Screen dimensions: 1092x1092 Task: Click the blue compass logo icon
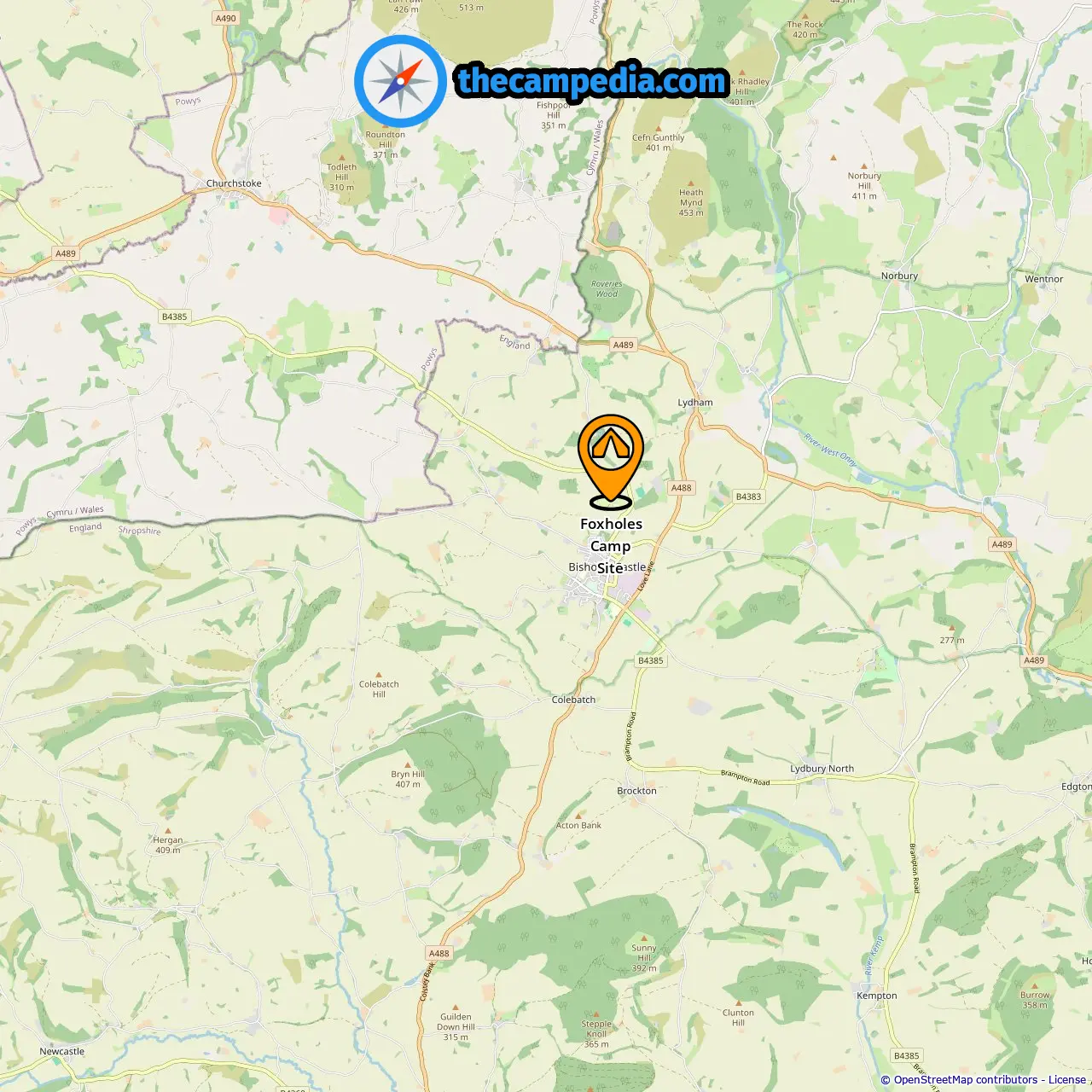point(400,81)
